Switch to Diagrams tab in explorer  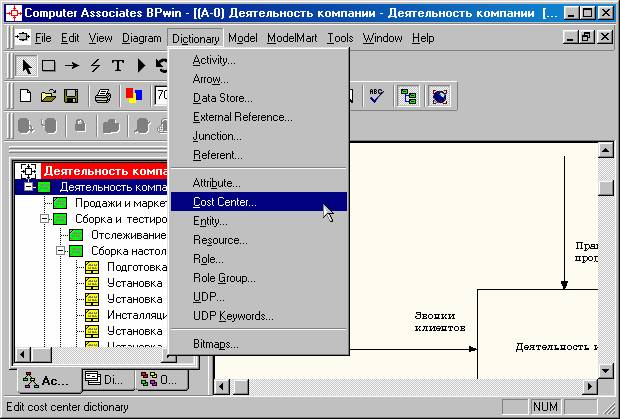click(108, 379)
